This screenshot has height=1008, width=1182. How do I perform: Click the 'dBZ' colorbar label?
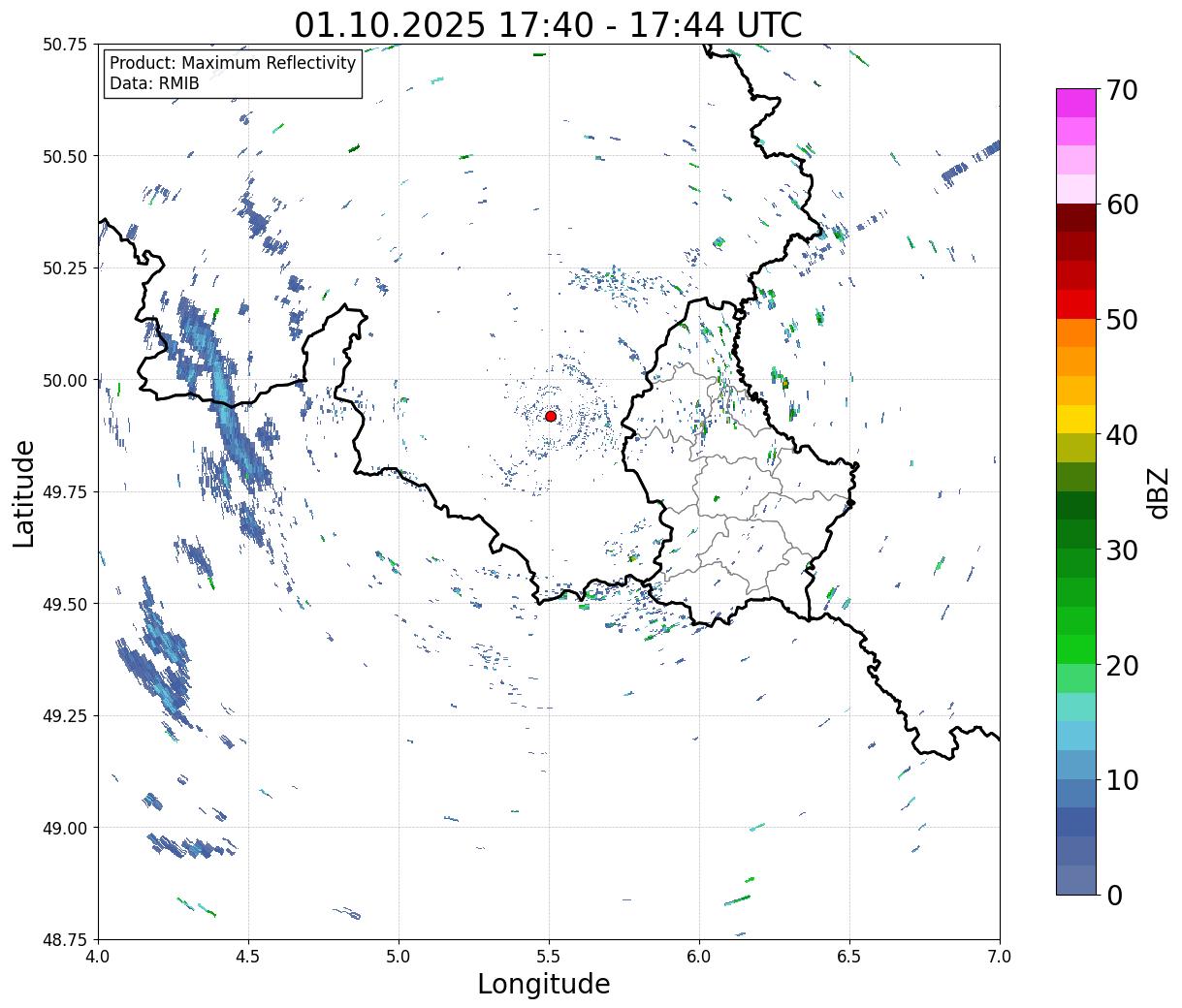[x=1158, y=491]
